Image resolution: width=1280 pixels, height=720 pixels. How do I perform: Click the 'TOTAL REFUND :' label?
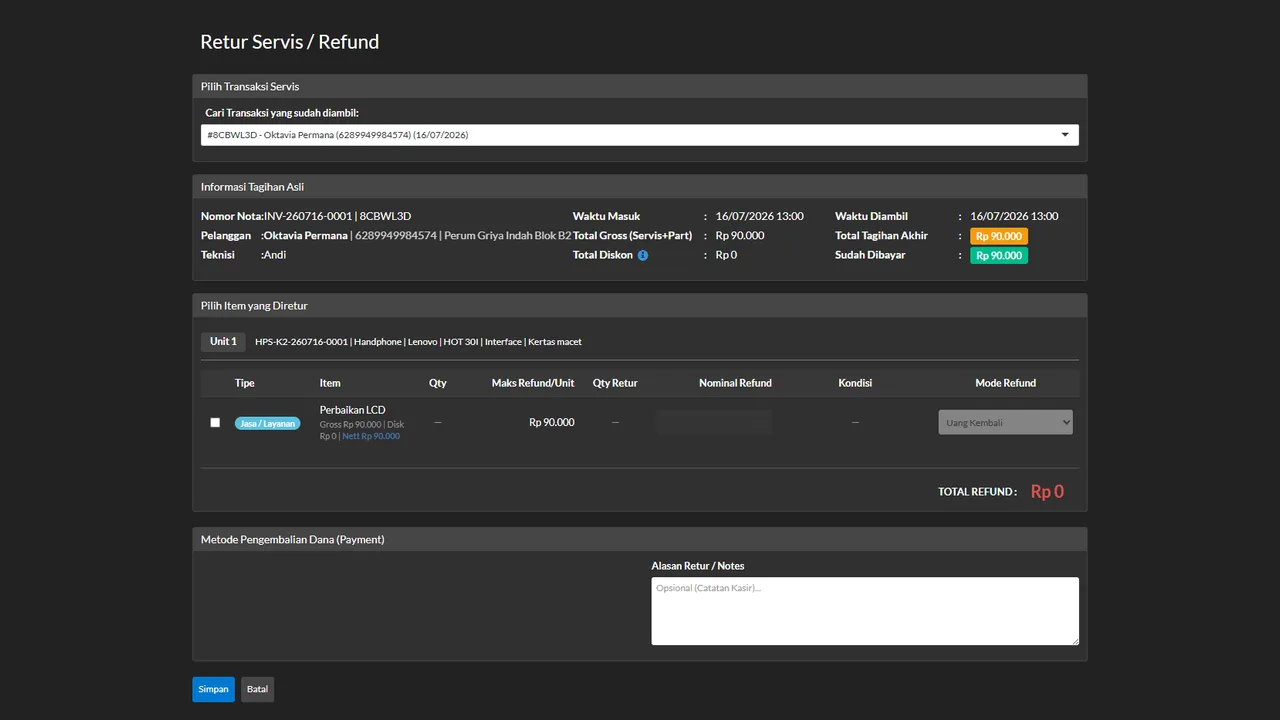(977, 492)
